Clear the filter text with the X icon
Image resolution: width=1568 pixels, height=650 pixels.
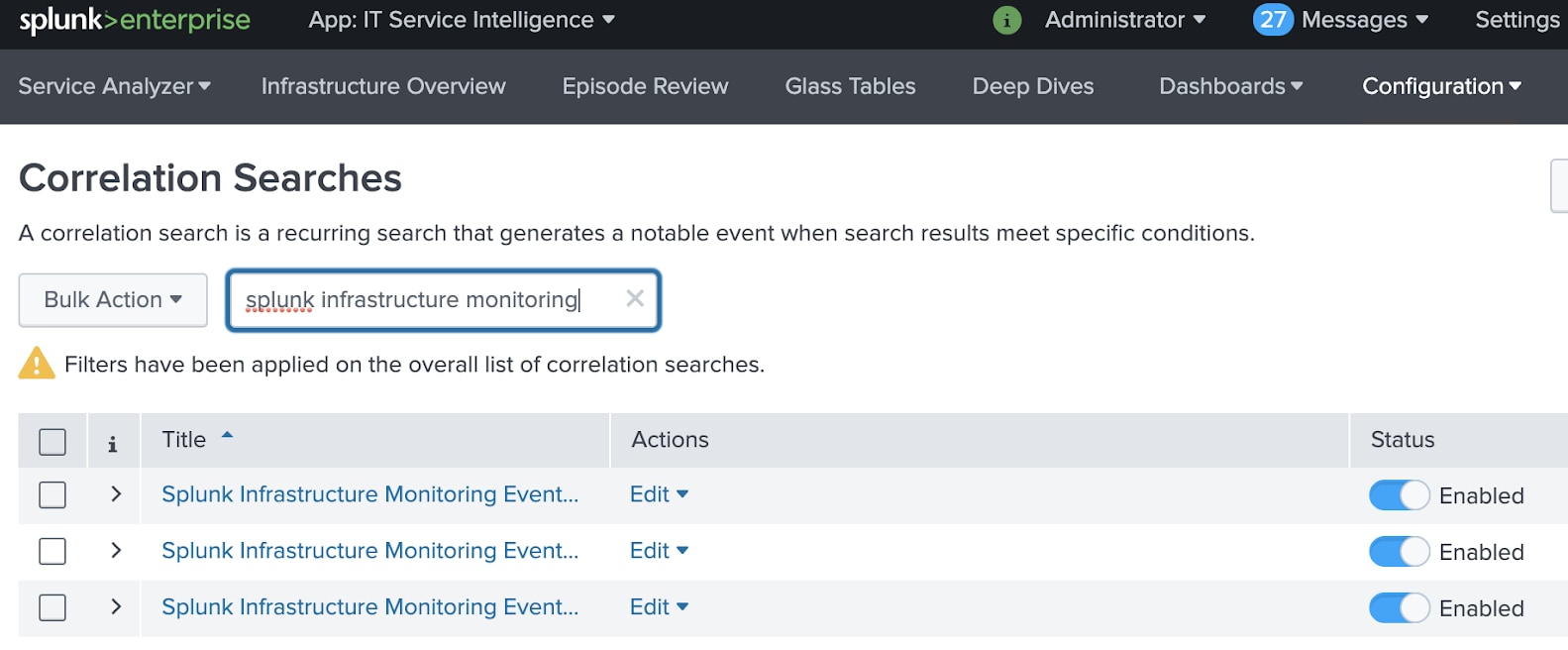point(635,298)
